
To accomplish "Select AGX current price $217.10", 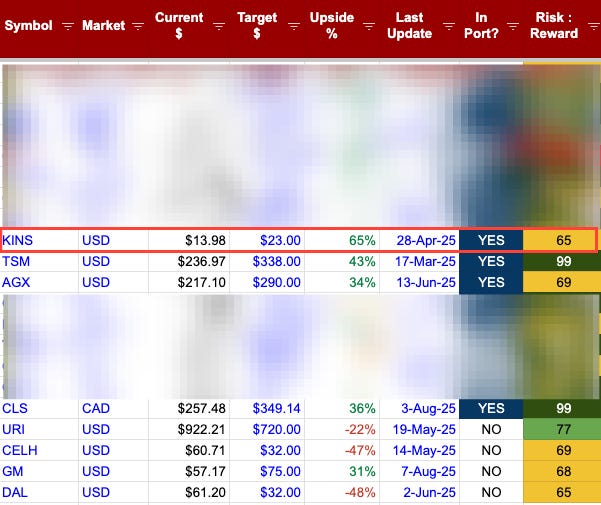I will (189, 282).
